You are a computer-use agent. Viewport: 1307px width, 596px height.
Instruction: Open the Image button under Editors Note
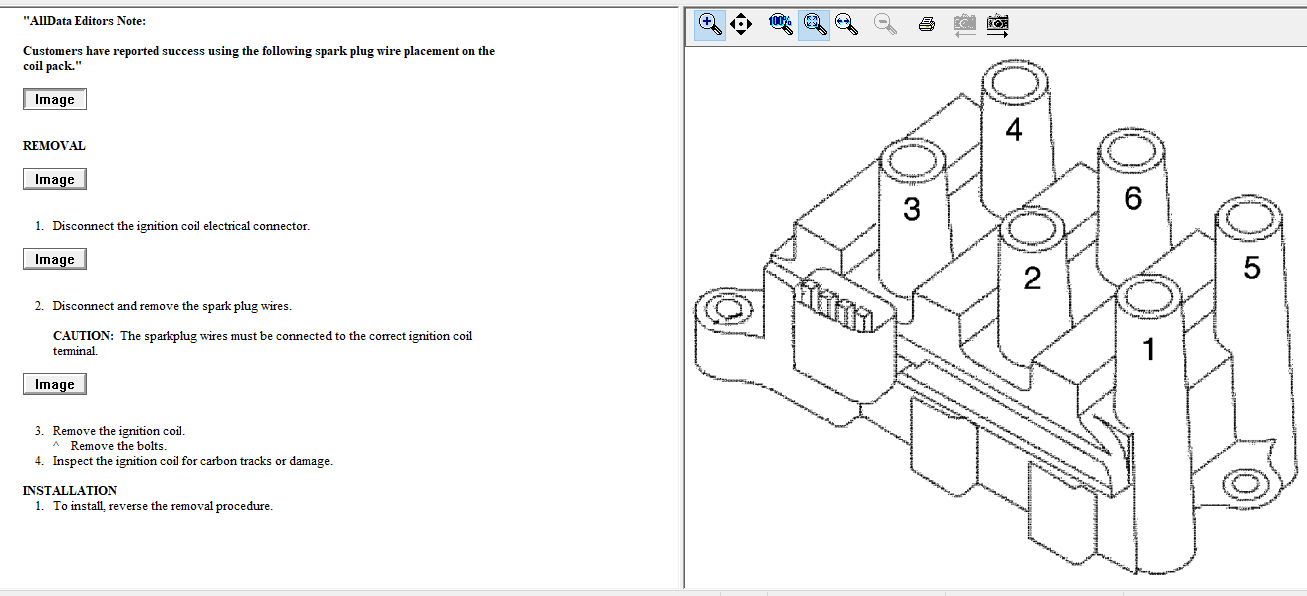(55, 99)
